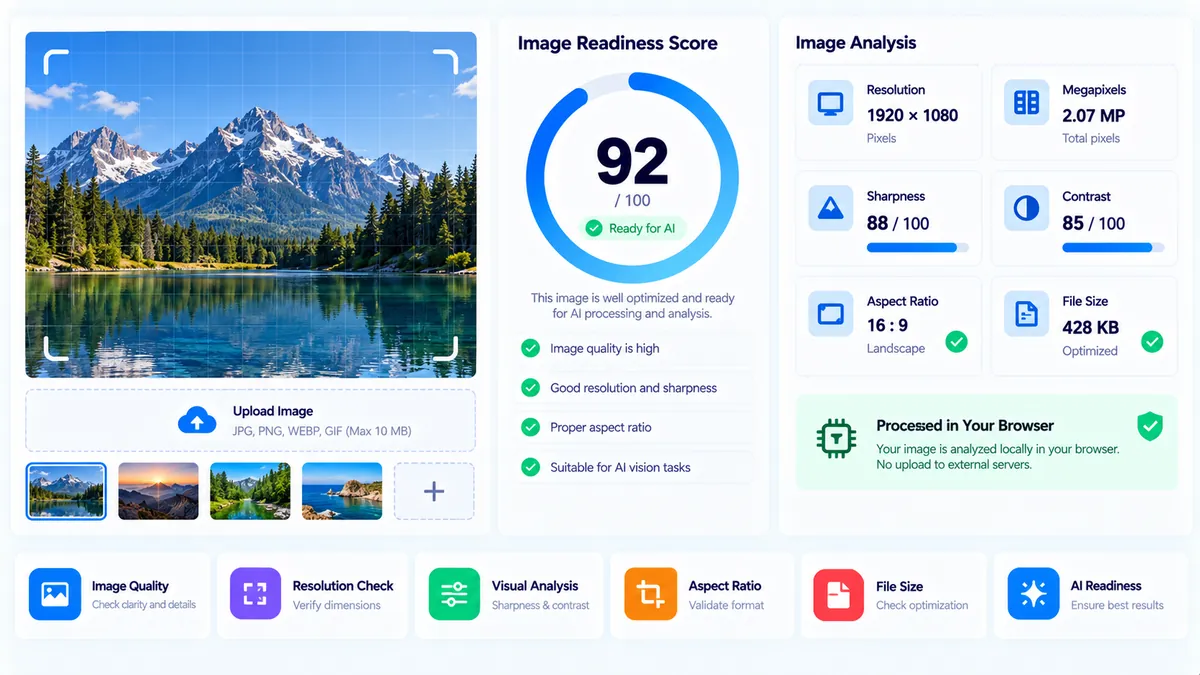Click the Aspect Ratio rectangle icon
The width and height of the screenshot is (1200, 675).
pyautogui.click(x=830, y=314)
